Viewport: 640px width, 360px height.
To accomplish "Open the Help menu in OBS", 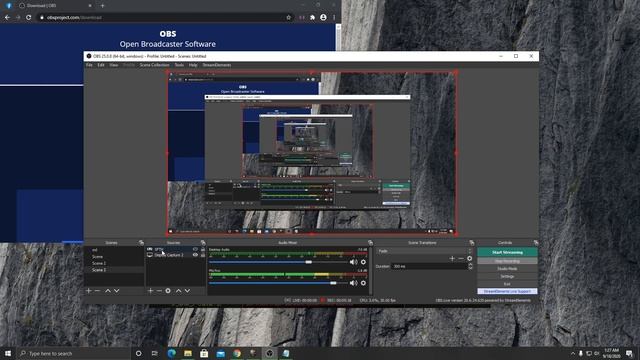I will click(193, 65).
